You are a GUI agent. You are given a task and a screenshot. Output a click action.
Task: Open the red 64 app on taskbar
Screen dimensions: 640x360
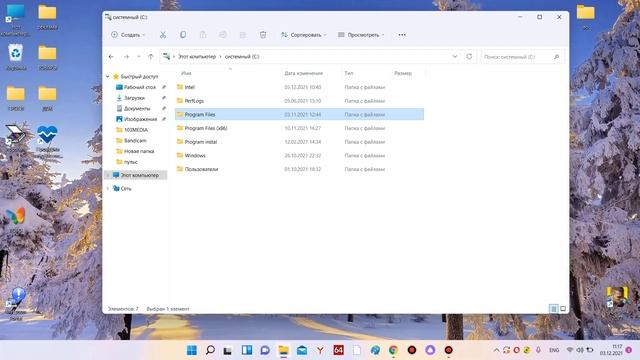tap(338, 350)
